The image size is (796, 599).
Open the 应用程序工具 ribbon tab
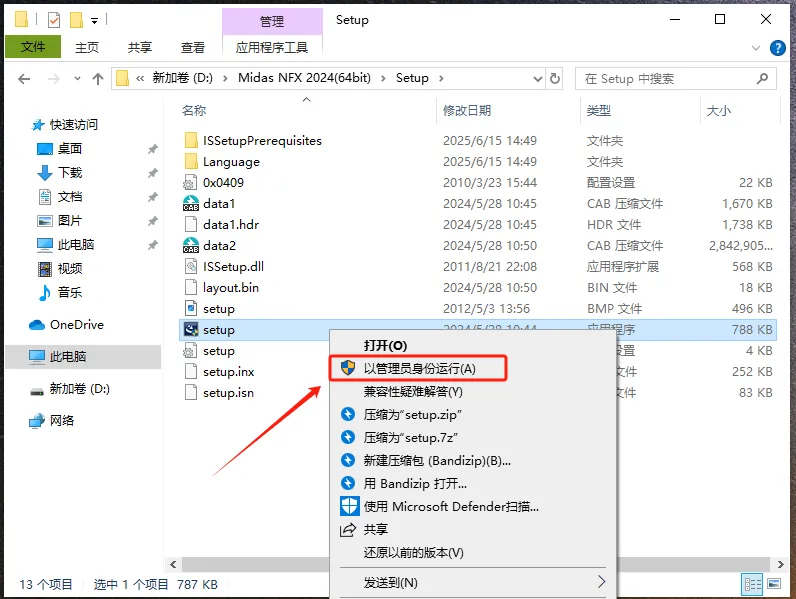point(272,48)
